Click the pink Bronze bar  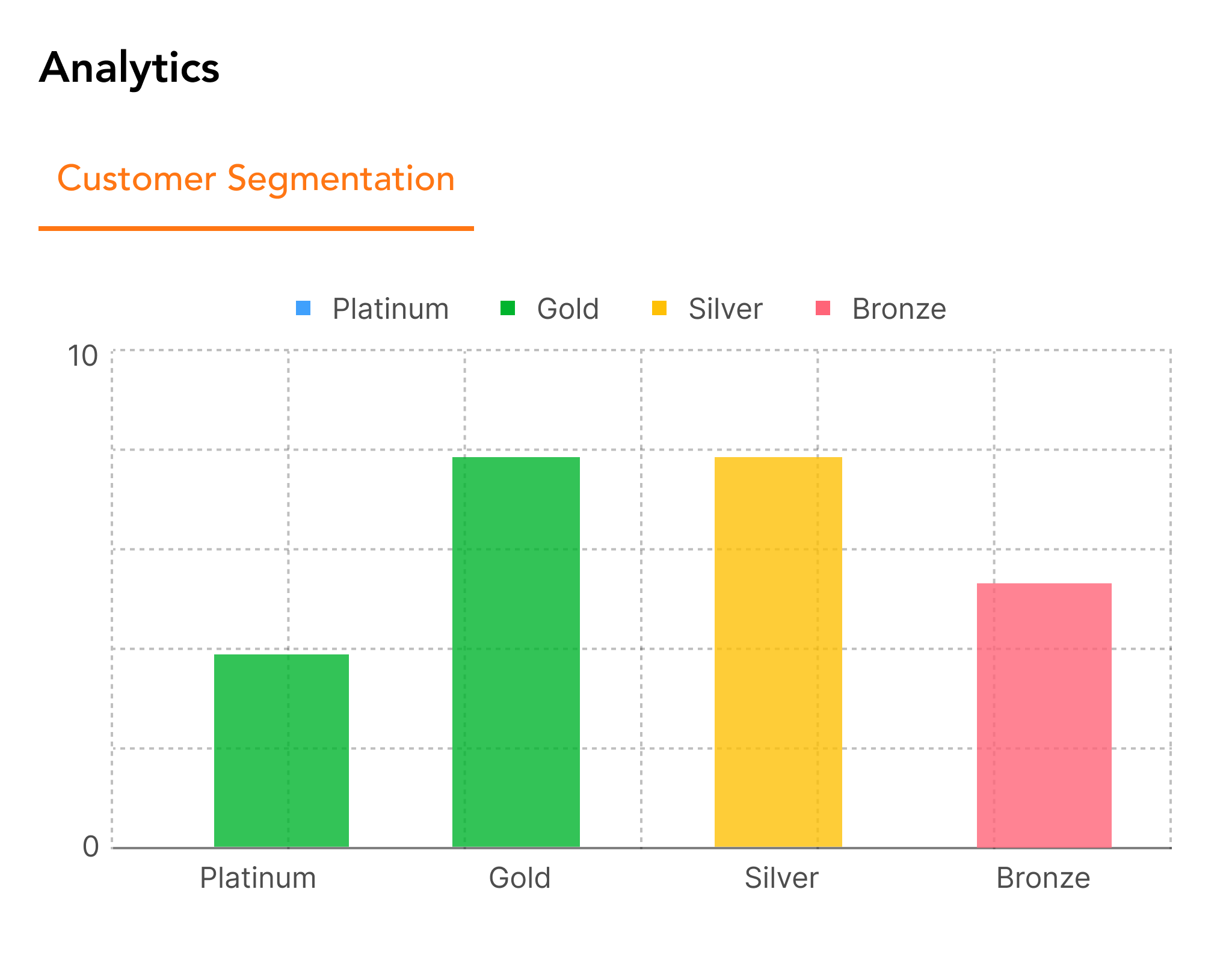pyautogui.click(x=1044, y=715)
